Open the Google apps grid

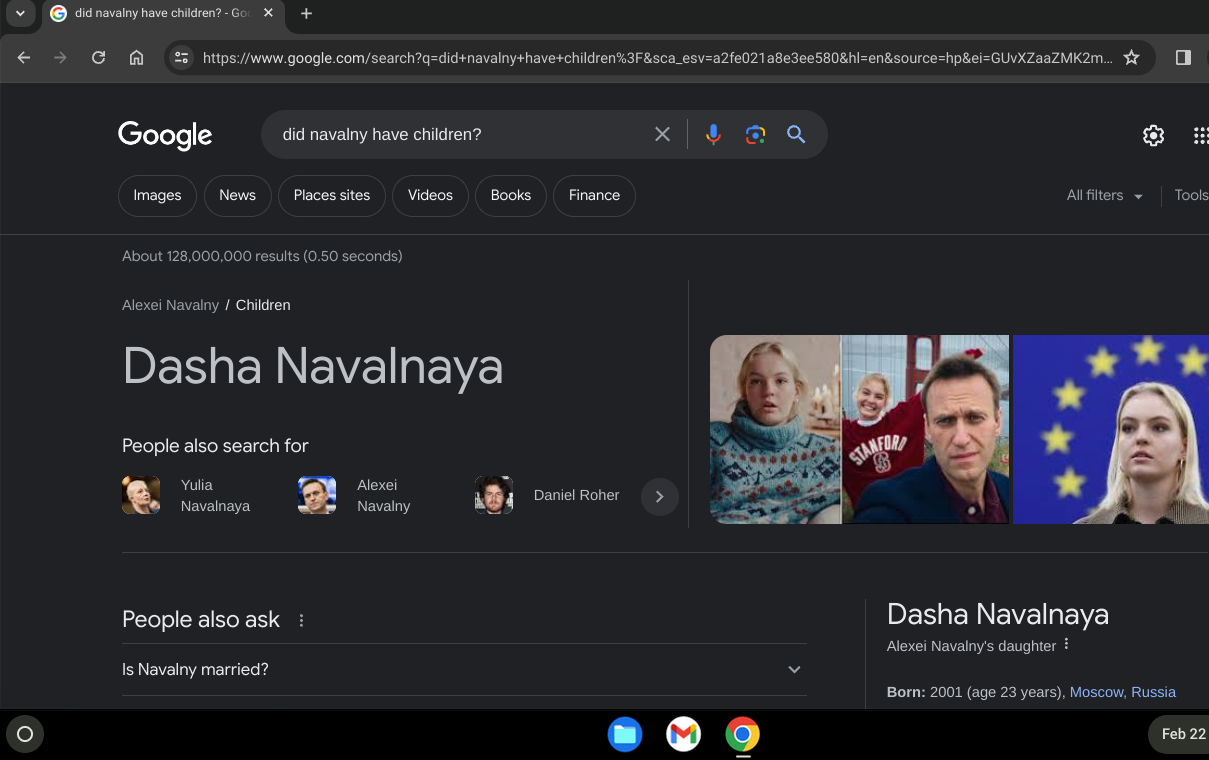pyautogui.click(x=1201, y=135)
